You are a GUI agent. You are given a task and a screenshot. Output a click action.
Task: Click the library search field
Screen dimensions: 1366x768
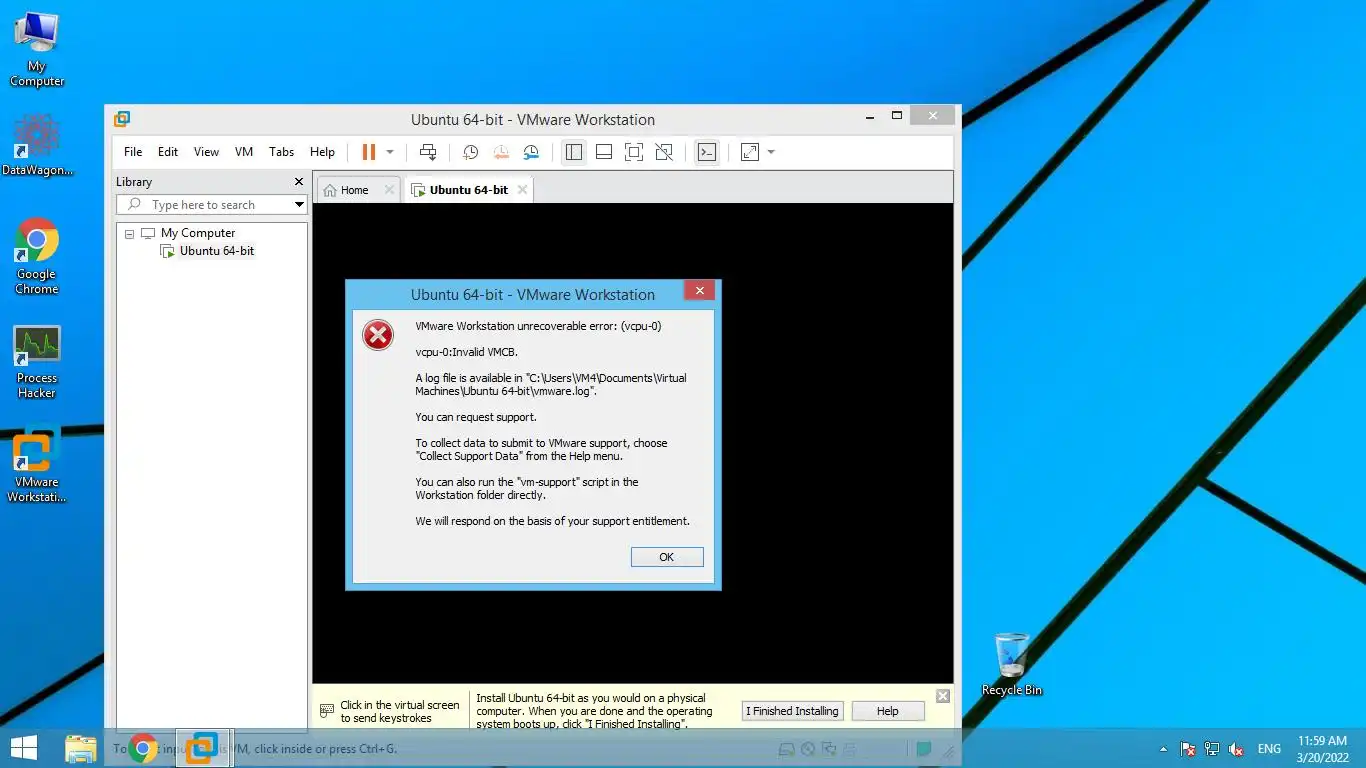(x=204, y=205)
